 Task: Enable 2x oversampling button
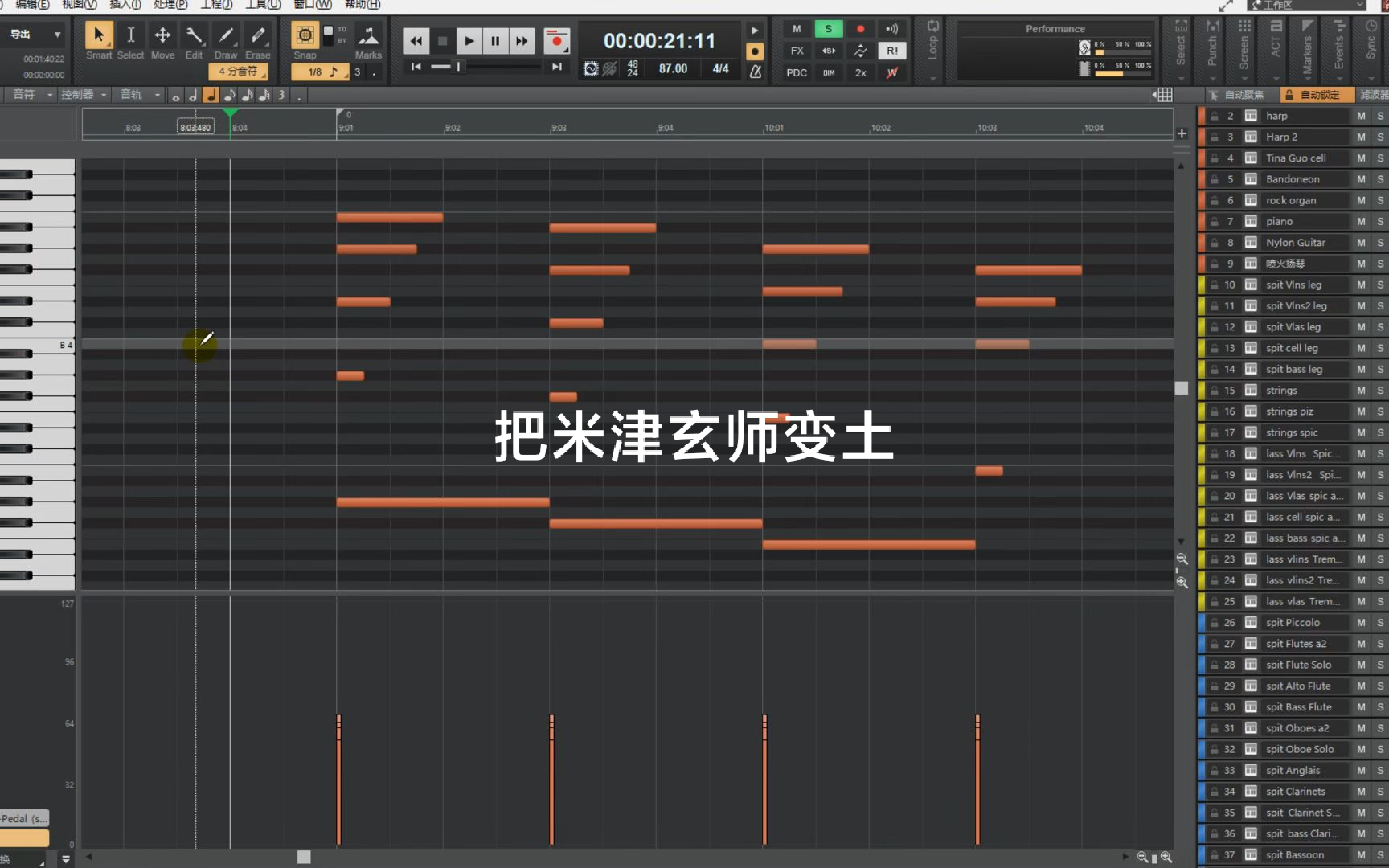[861, 72]
